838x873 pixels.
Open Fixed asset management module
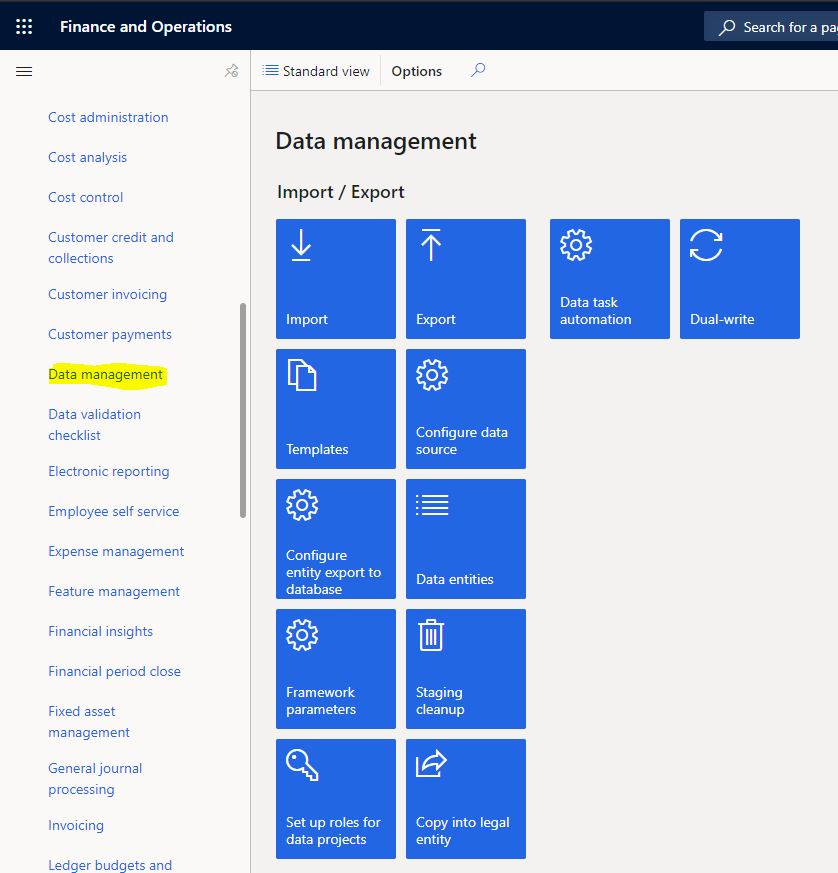(x=89, y=722)
